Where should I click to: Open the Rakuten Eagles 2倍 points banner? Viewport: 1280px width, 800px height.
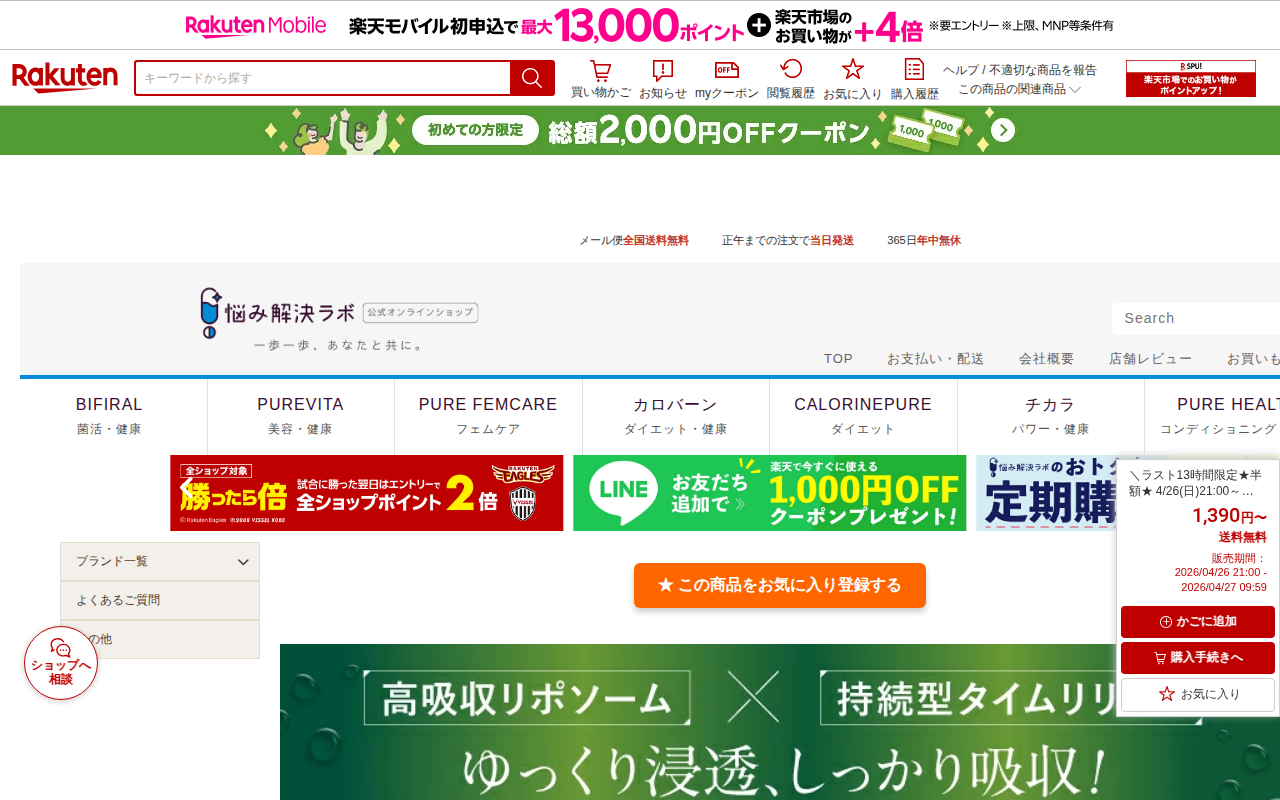pos(367,493)
